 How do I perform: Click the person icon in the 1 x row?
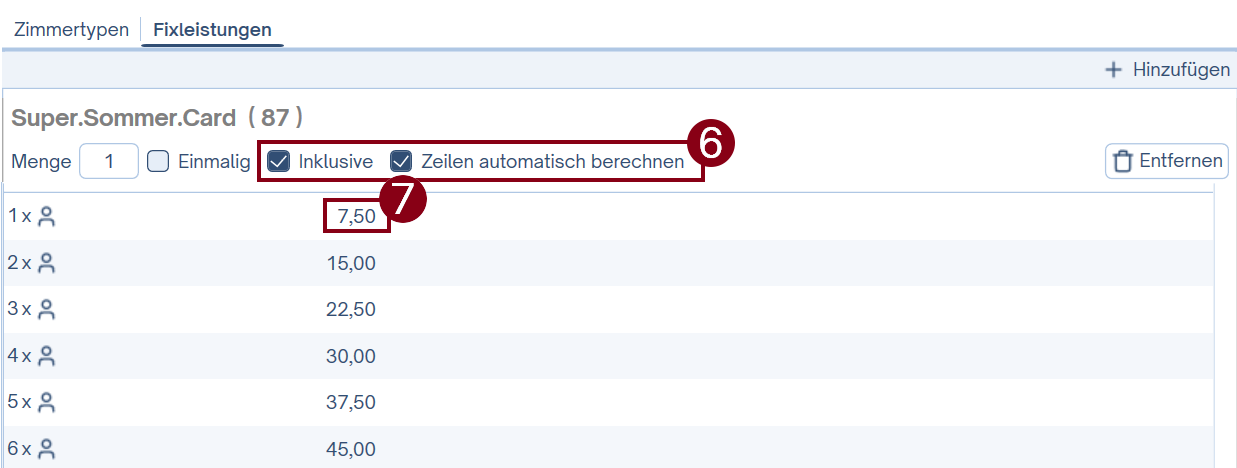[46, 217]
